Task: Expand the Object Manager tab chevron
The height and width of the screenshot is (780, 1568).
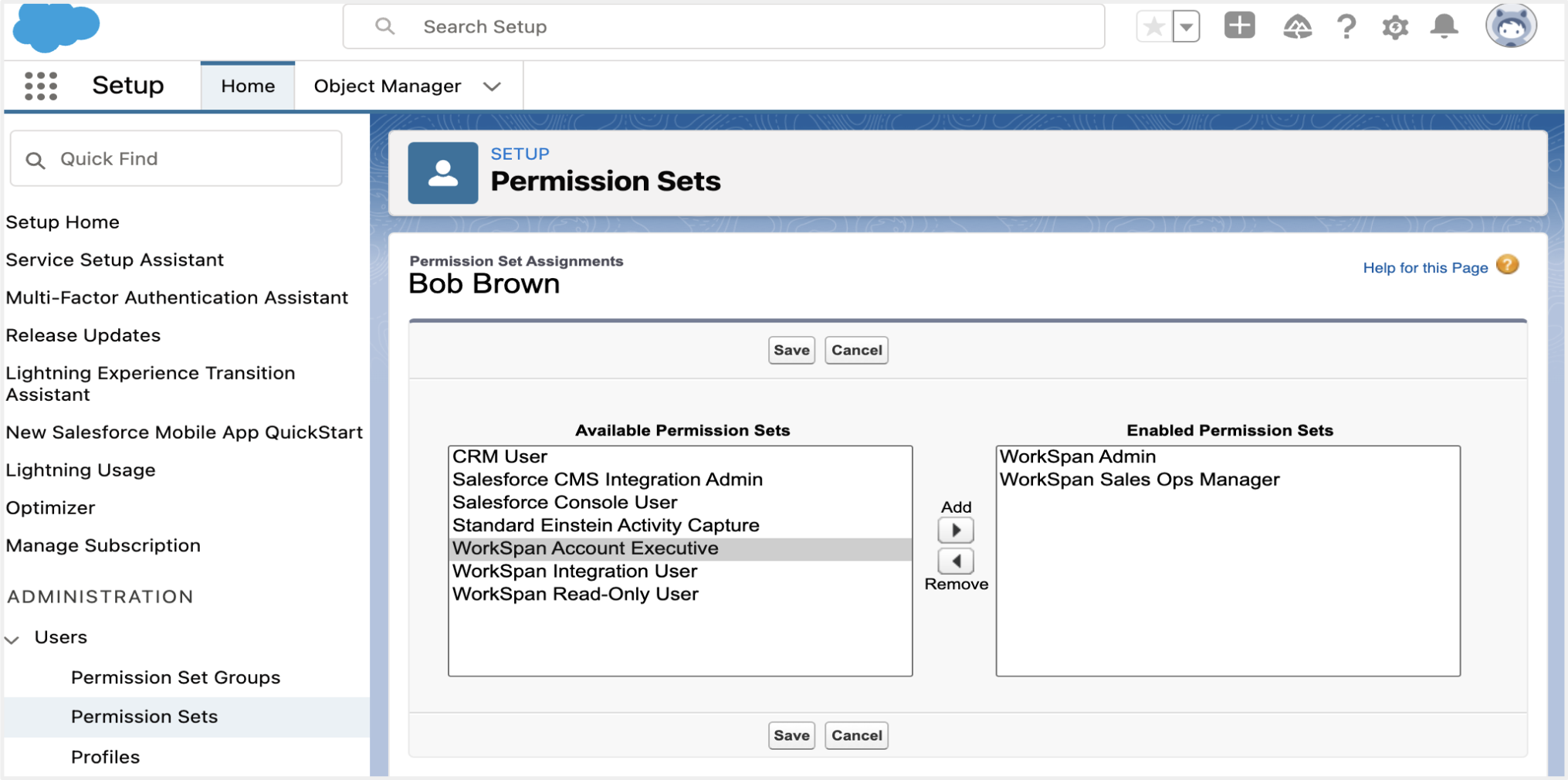Action: 492,86
